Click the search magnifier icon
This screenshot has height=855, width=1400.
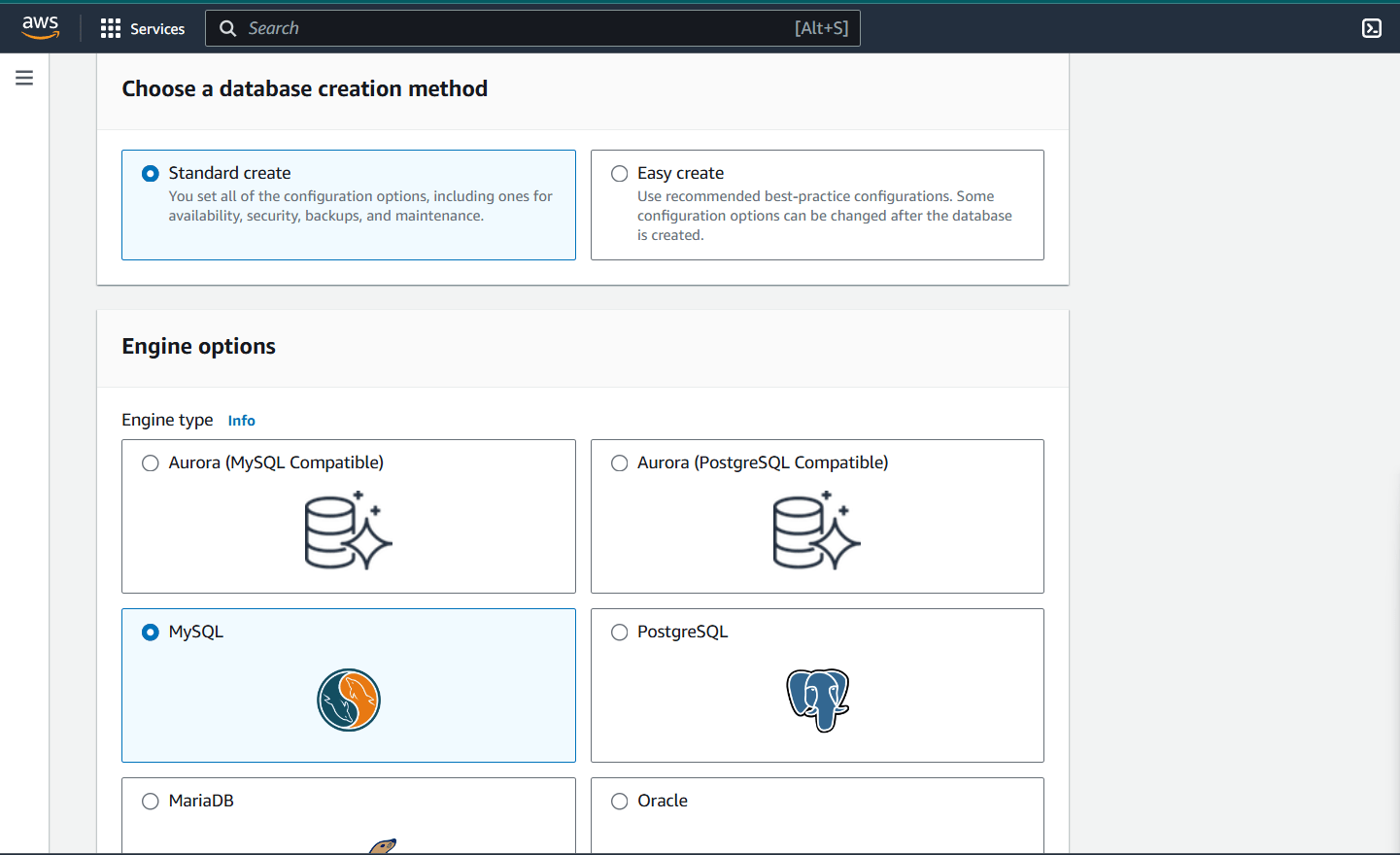point(228,28)
